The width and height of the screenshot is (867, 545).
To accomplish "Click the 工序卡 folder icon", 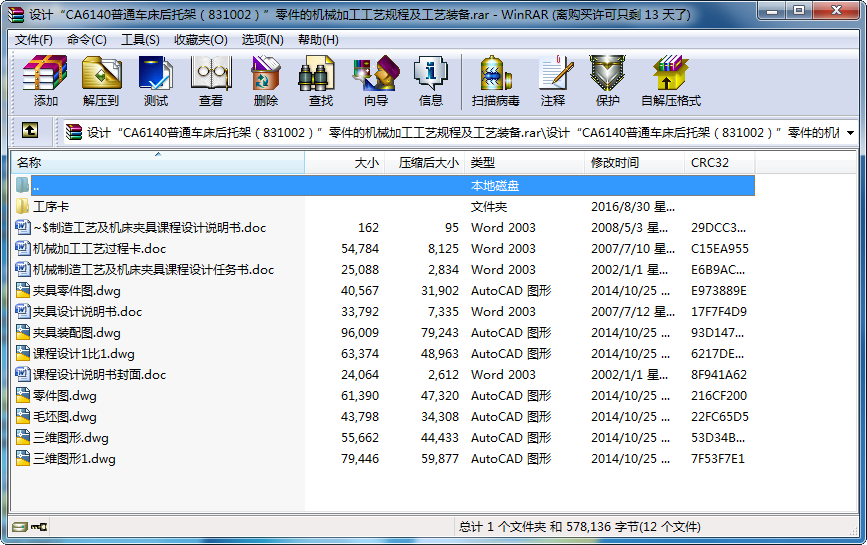I will (x=22, y=207).
